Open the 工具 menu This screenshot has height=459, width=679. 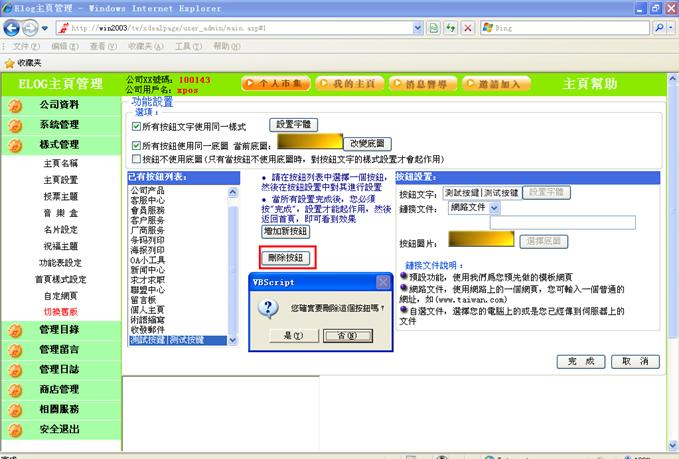pos(188,46)
